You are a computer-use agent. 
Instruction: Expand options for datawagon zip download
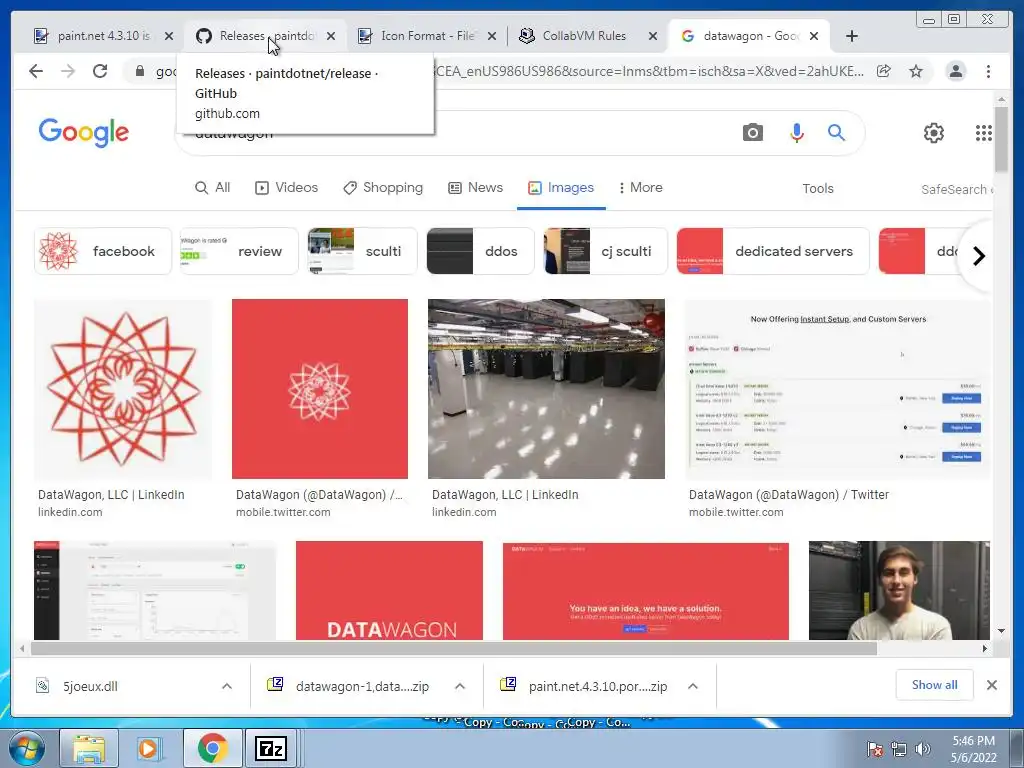tap(460, 686)
